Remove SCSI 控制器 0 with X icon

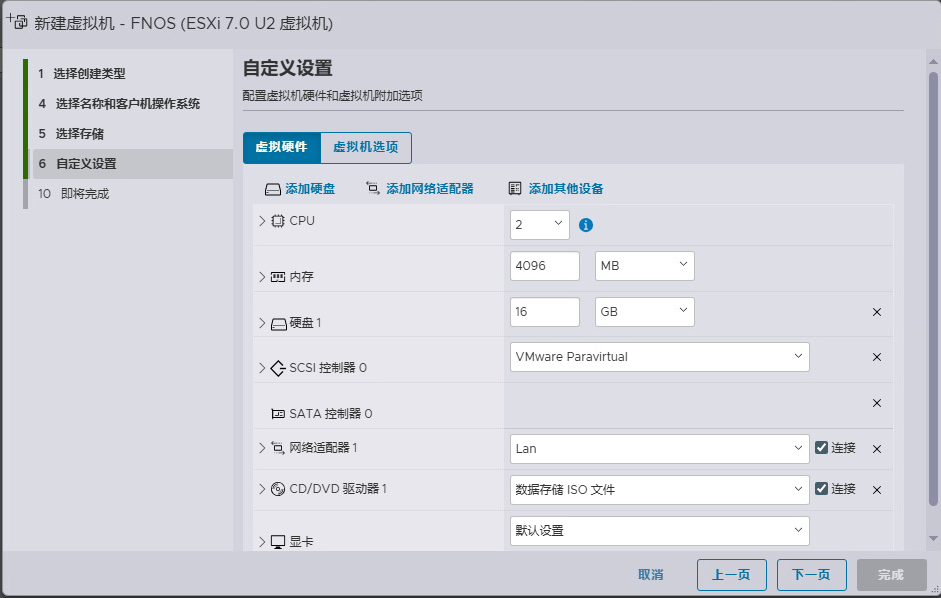pyautogui.click(x=877, y=357)
